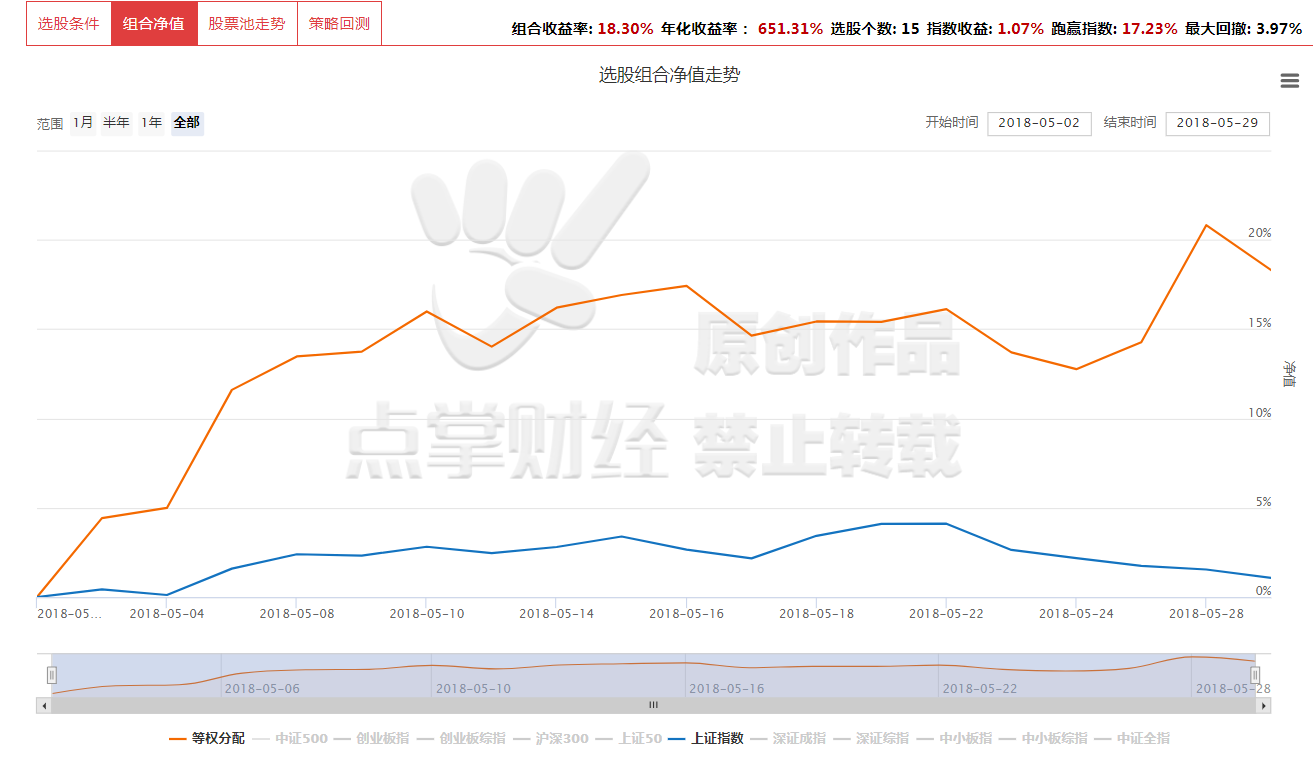The width and height of the screenshot is (1315, 757).
Task: Set range to 1年
Action: [151, 123]
